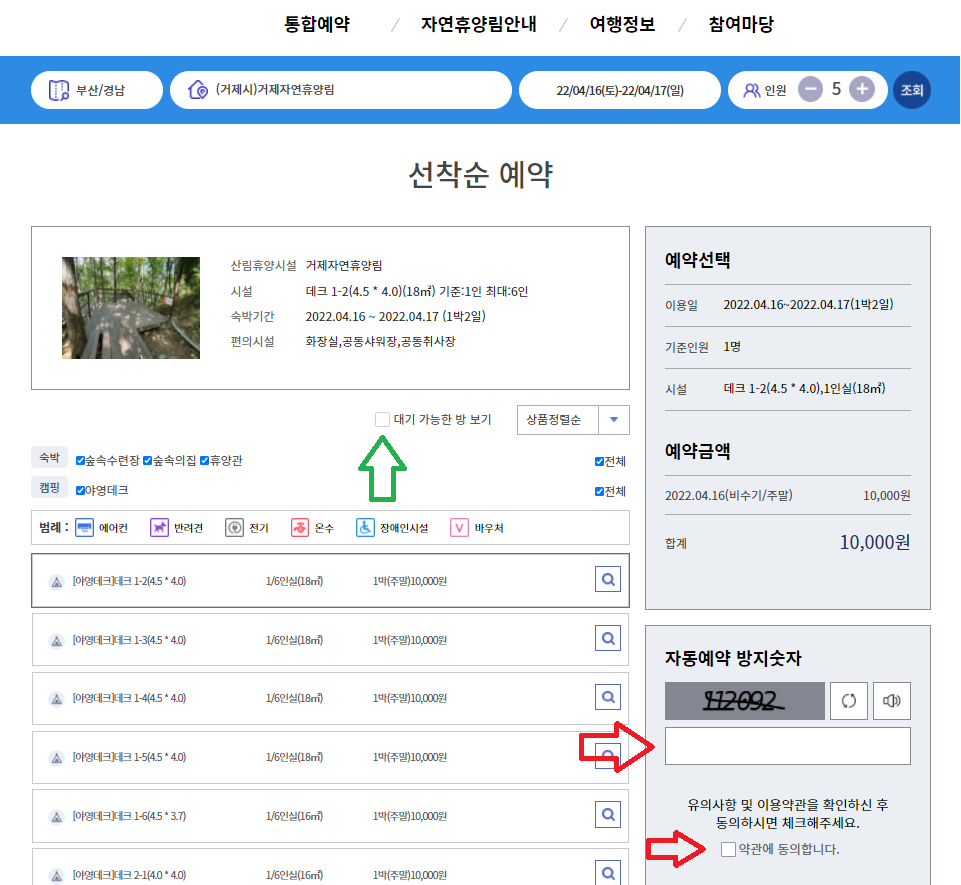Viewport: 961px width, 885px height.
Task: Select the 데크 1-3(4.5 * 4.0) row
Action: tap(330, 639)
